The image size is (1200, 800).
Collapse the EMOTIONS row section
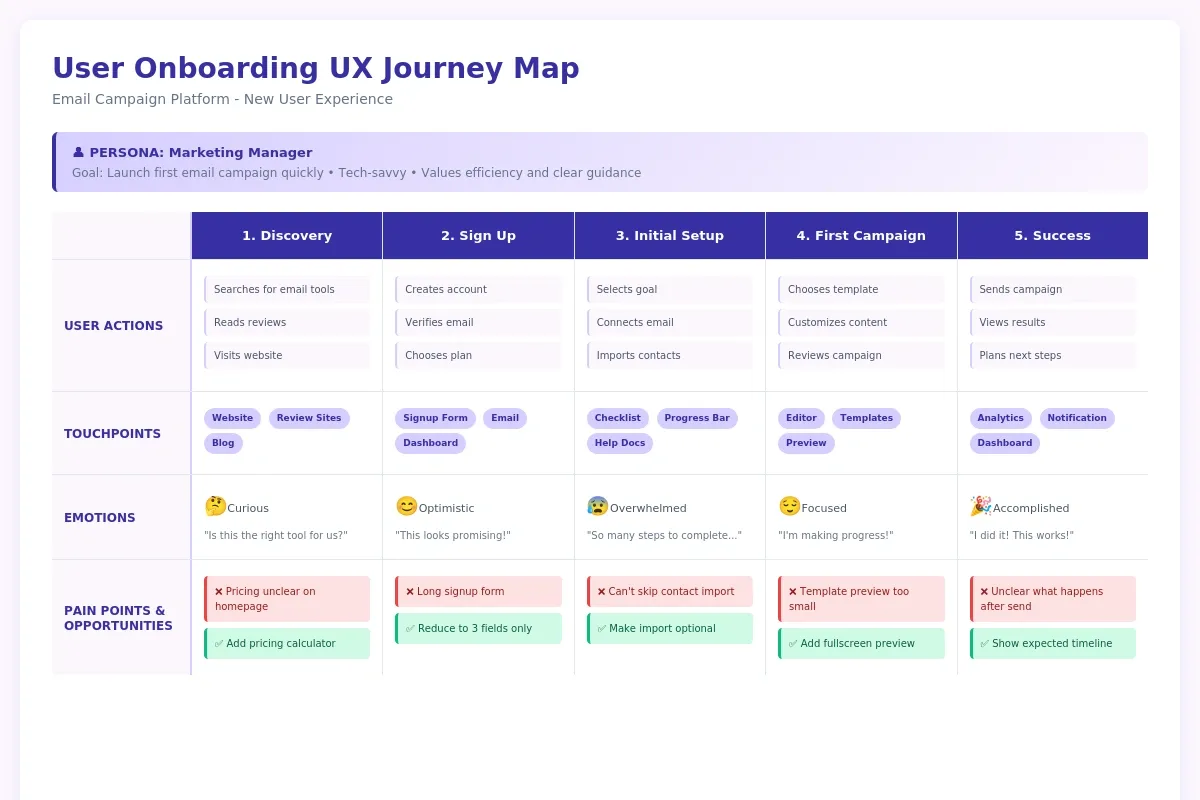tap(99, 517)
